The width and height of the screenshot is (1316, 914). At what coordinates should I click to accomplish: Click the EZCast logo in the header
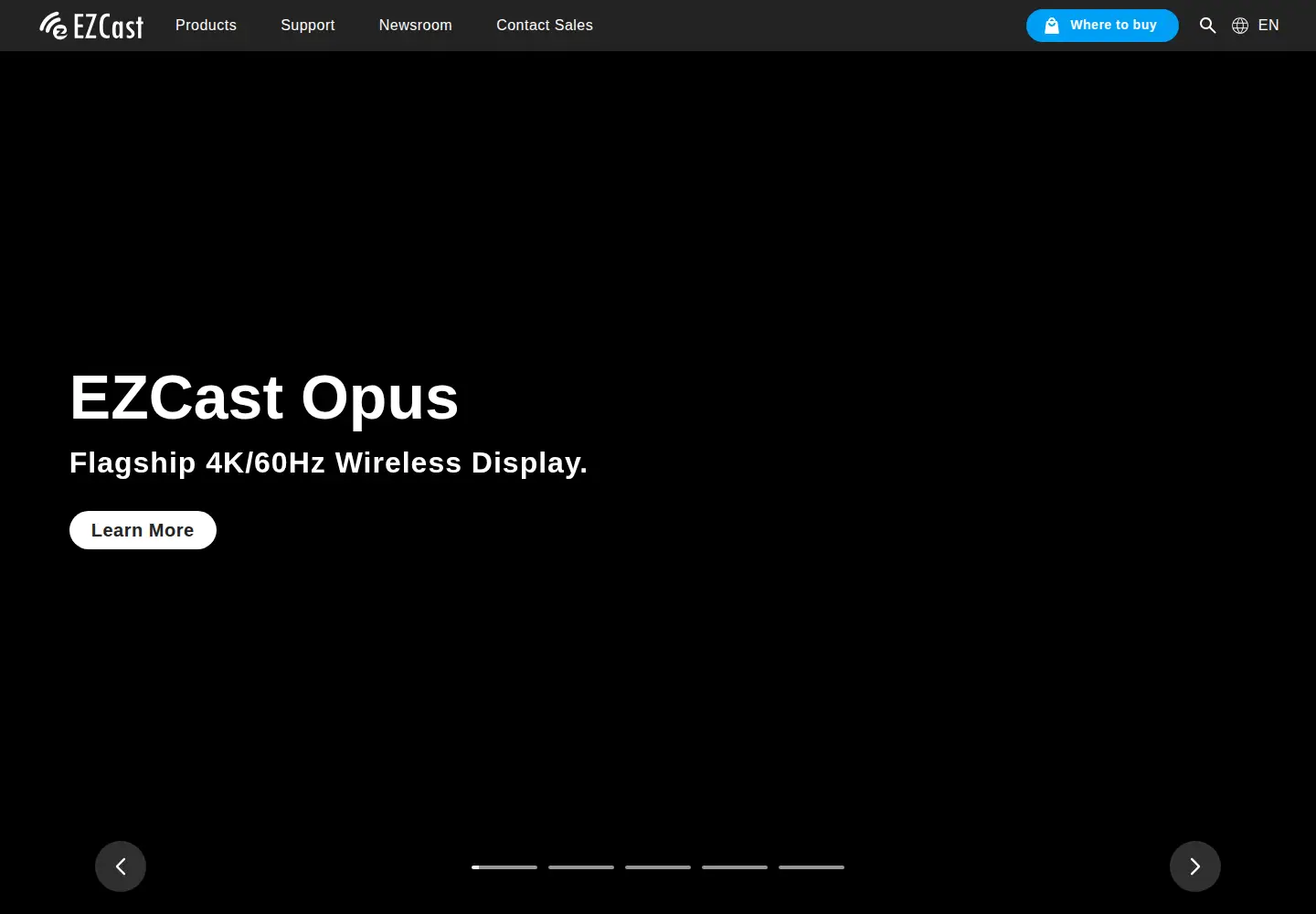[x=91, y=26]
